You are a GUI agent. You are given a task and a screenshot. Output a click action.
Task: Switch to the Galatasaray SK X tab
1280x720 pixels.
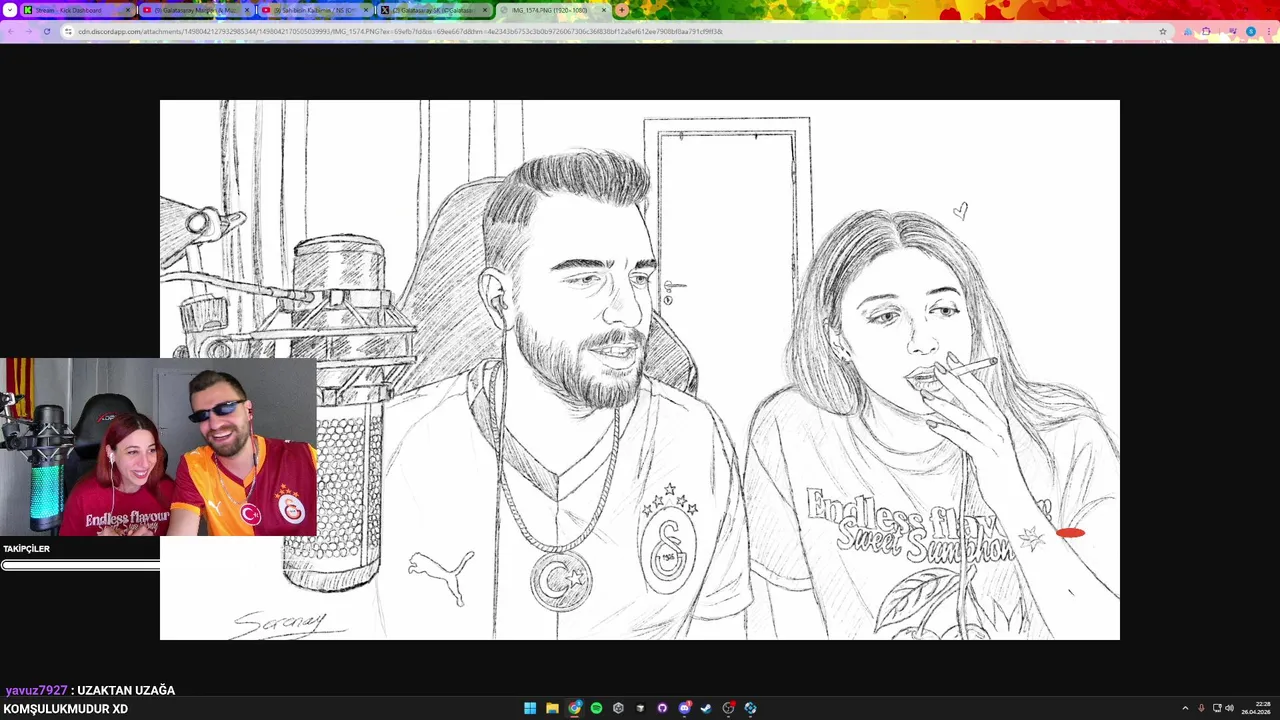(x=433, y=10)
